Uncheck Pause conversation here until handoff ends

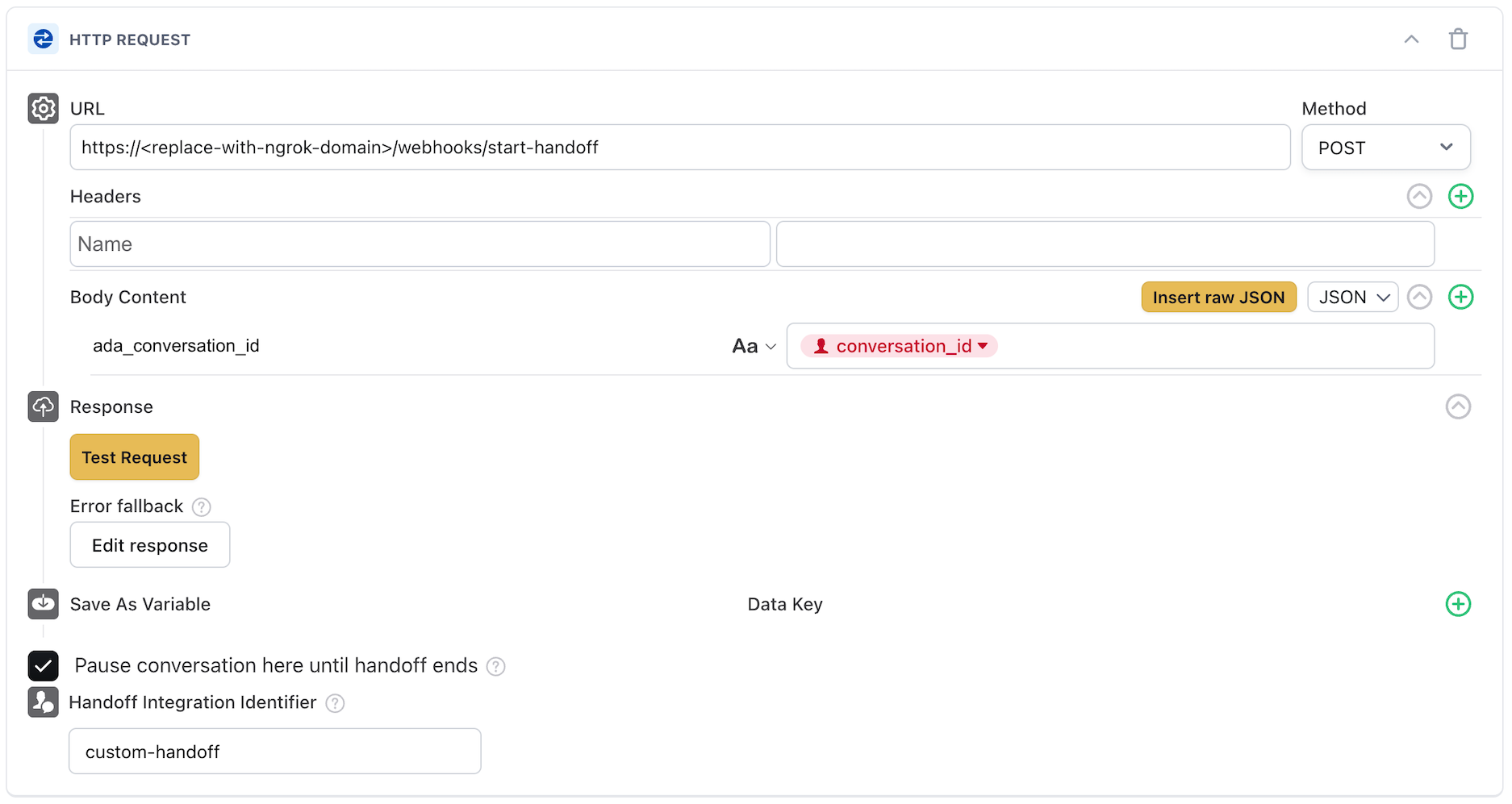point(43,665)
